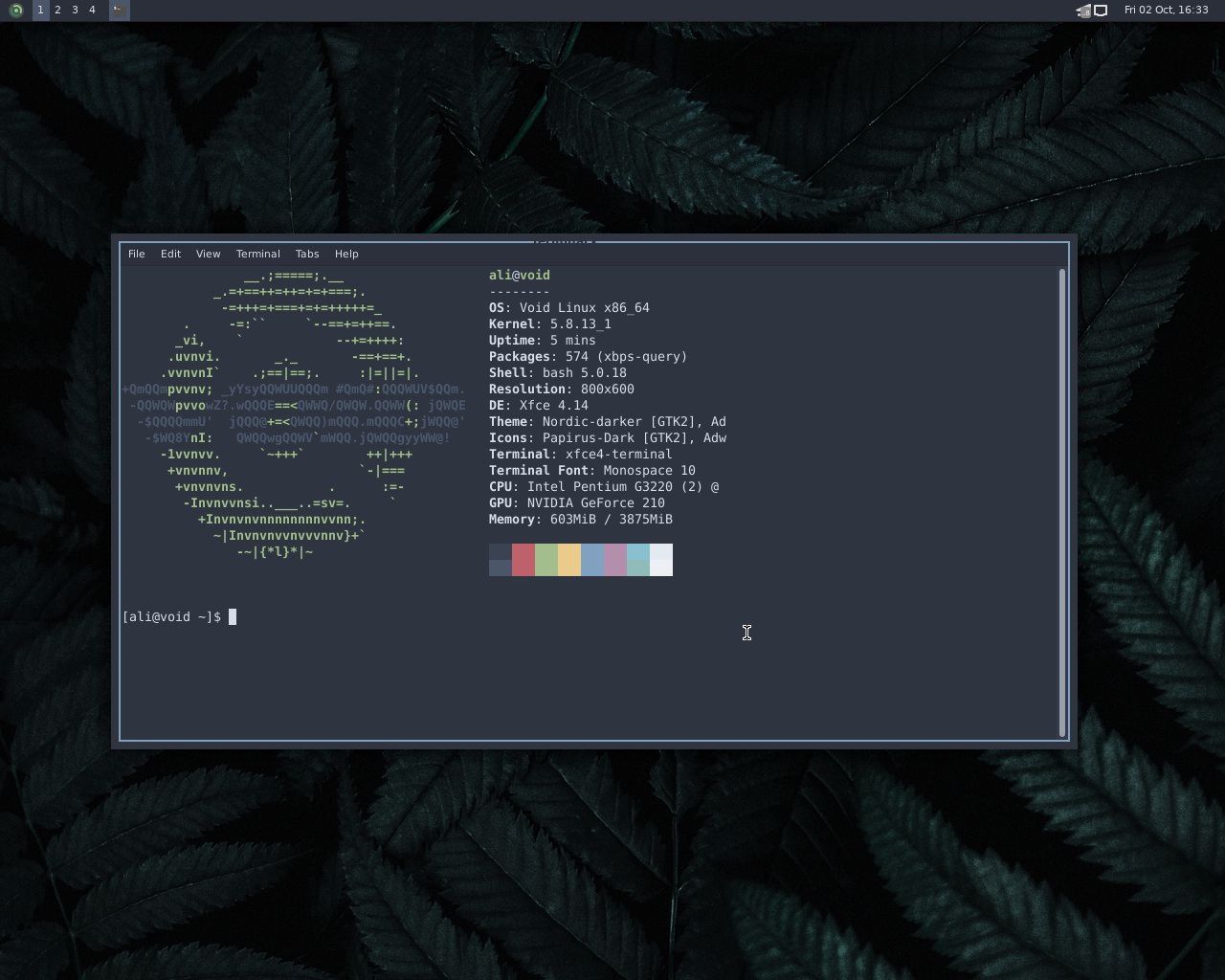Click the terminal vertical scrollbar
The height and width of the screenshot is (980, 1225).
[x=1062, y=502]
